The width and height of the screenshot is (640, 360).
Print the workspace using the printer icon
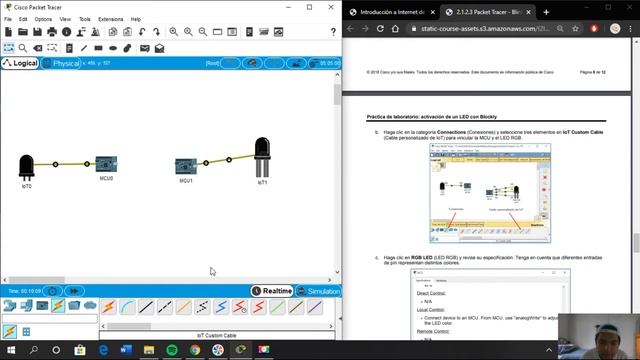pyautogui.click(x=52, y=32)
